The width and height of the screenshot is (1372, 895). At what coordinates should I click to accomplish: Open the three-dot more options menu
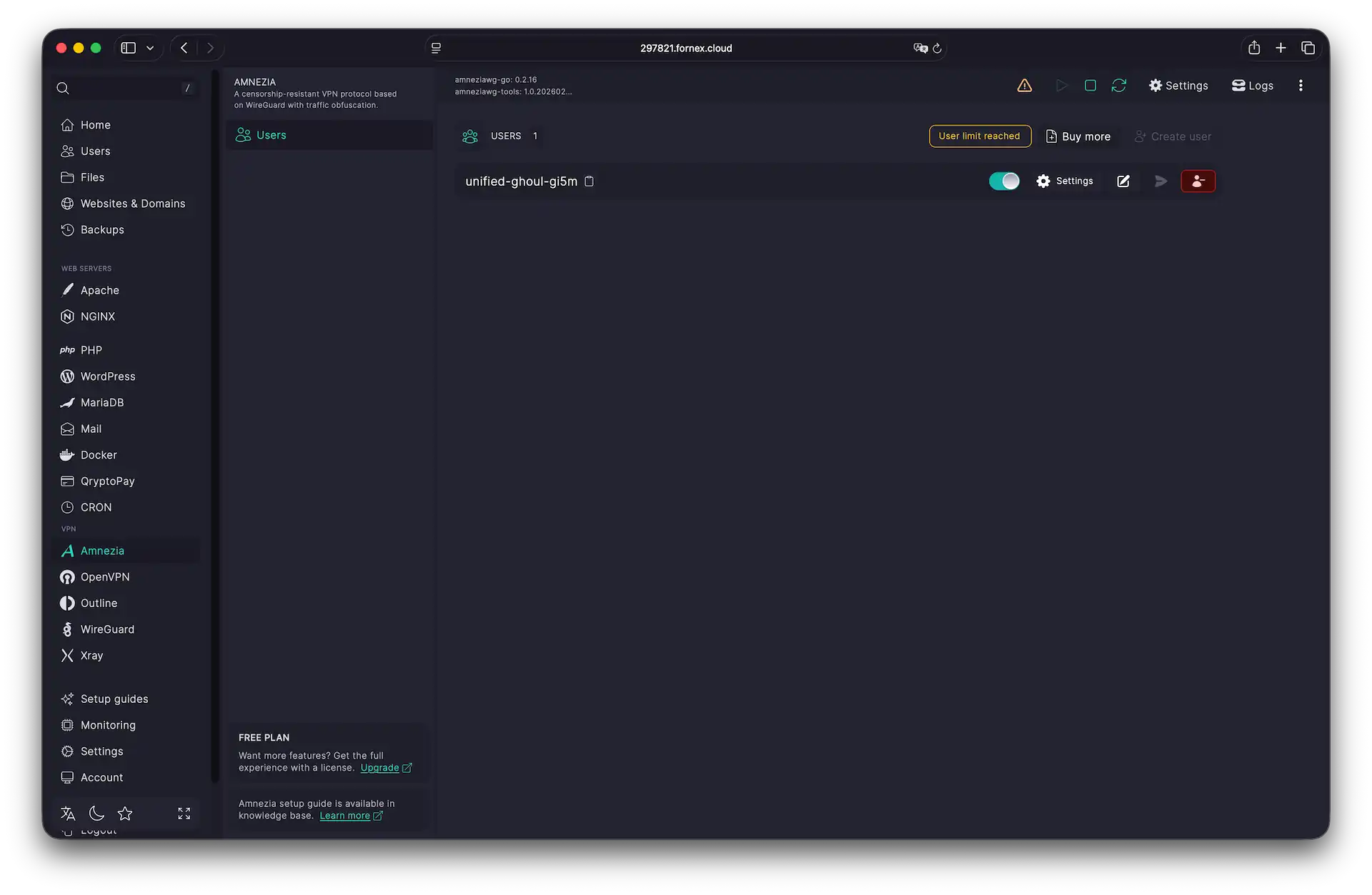point(1301,86)
